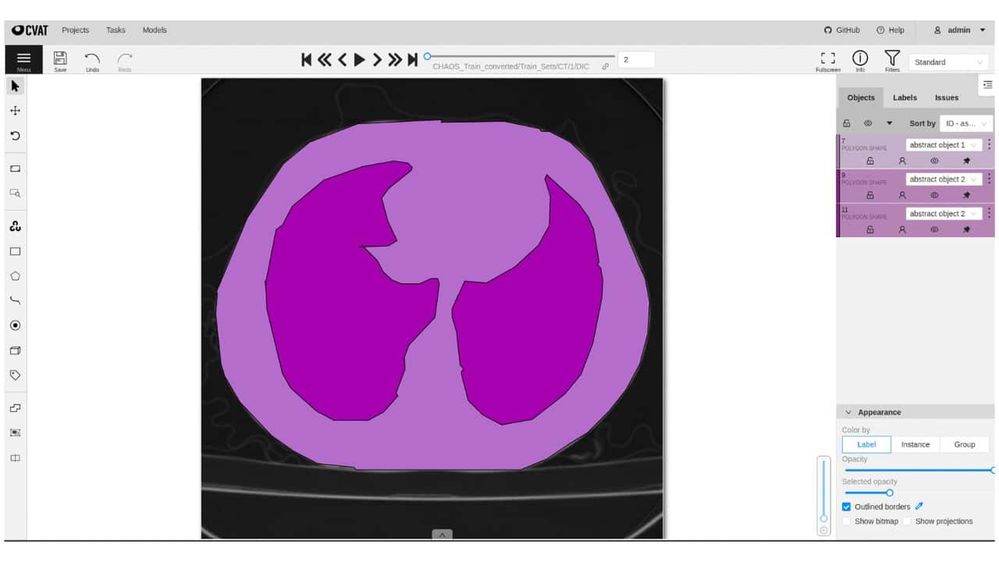
Task: Pin object 9 polygon shape
Action: [967, 196]
